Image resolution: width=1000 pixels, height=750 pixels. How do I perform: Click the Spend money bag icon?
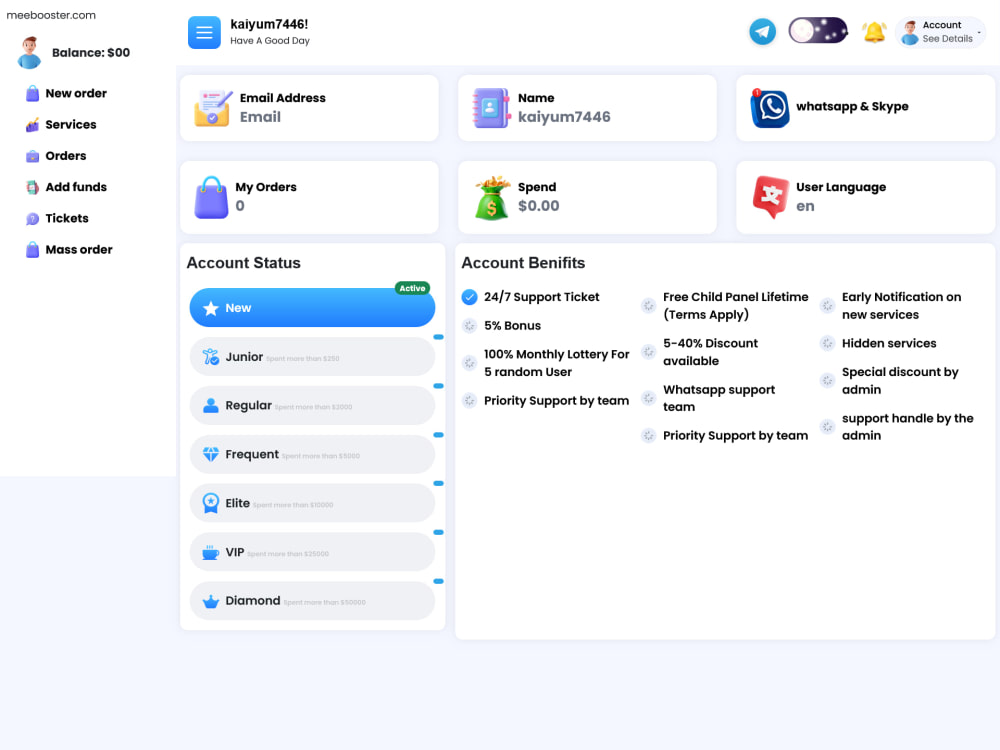tap(492, 198)
